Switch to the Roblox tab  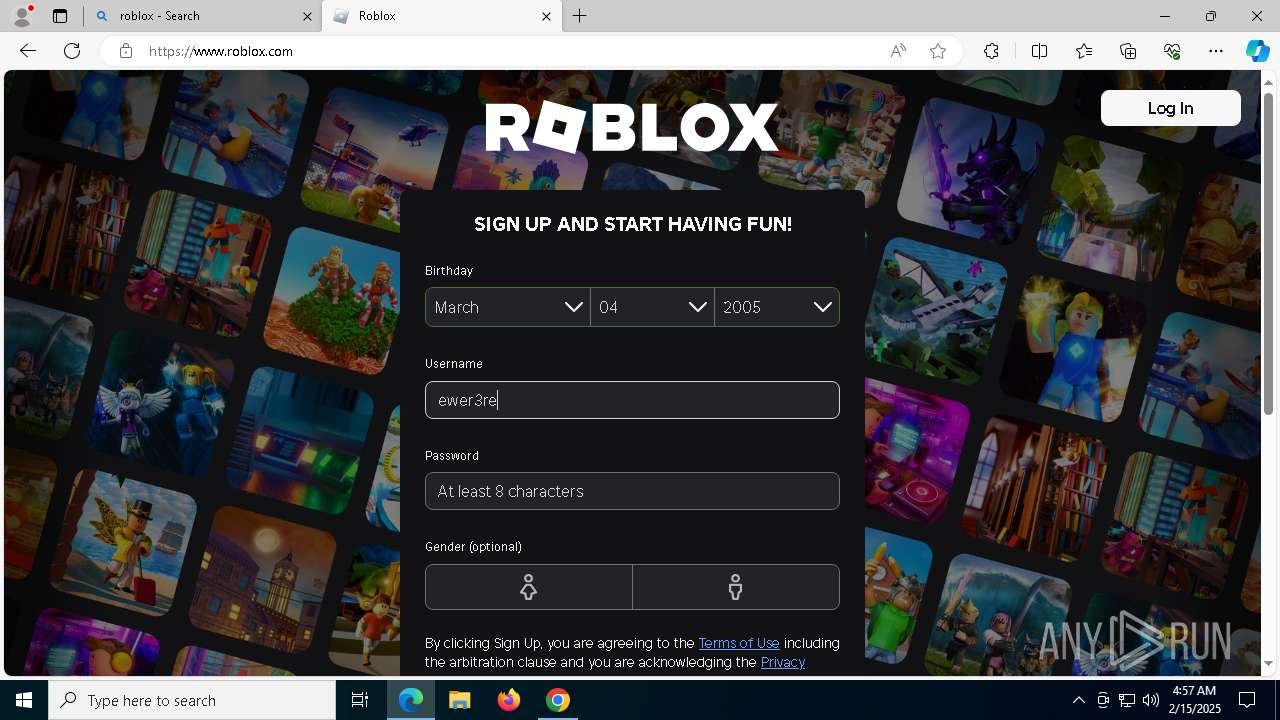click(x=440, y=16)
